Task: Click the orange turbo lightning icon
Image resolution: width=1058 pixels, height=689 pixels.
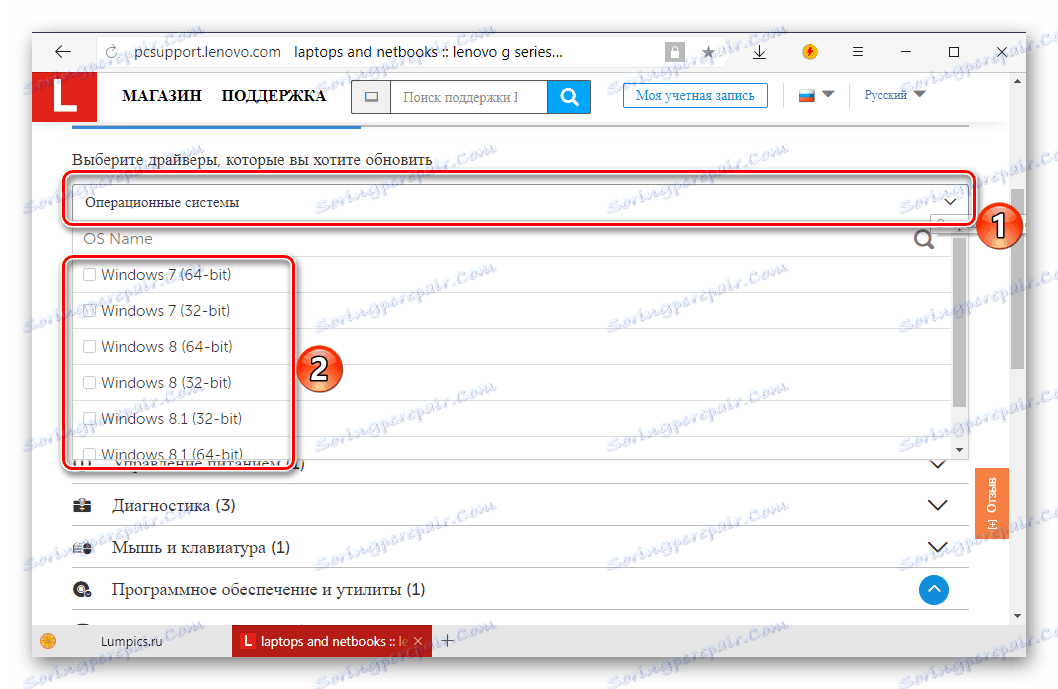Action: (x=810, y=51)
